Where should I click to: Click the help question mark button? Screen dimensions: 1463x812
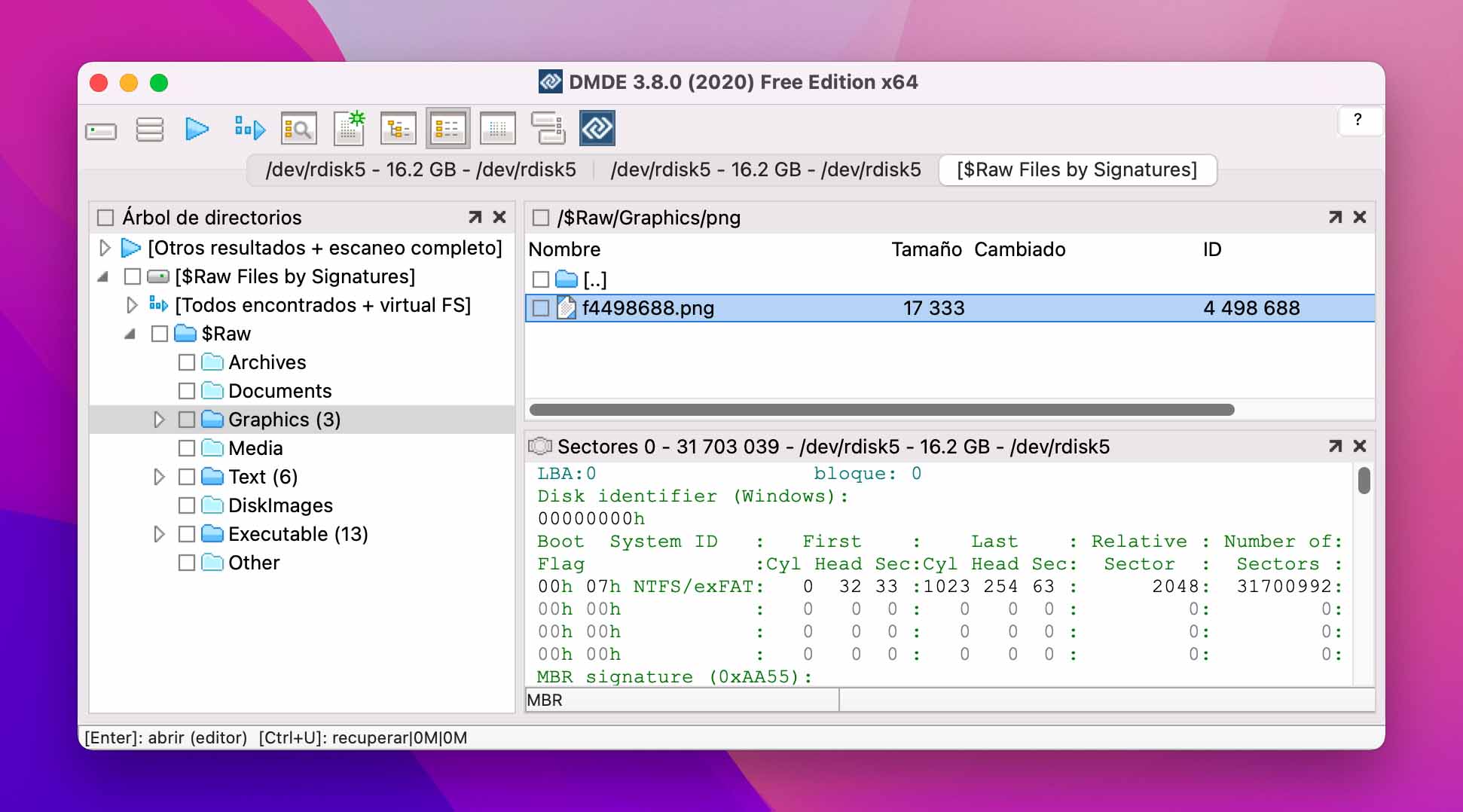click(1359, 121)
